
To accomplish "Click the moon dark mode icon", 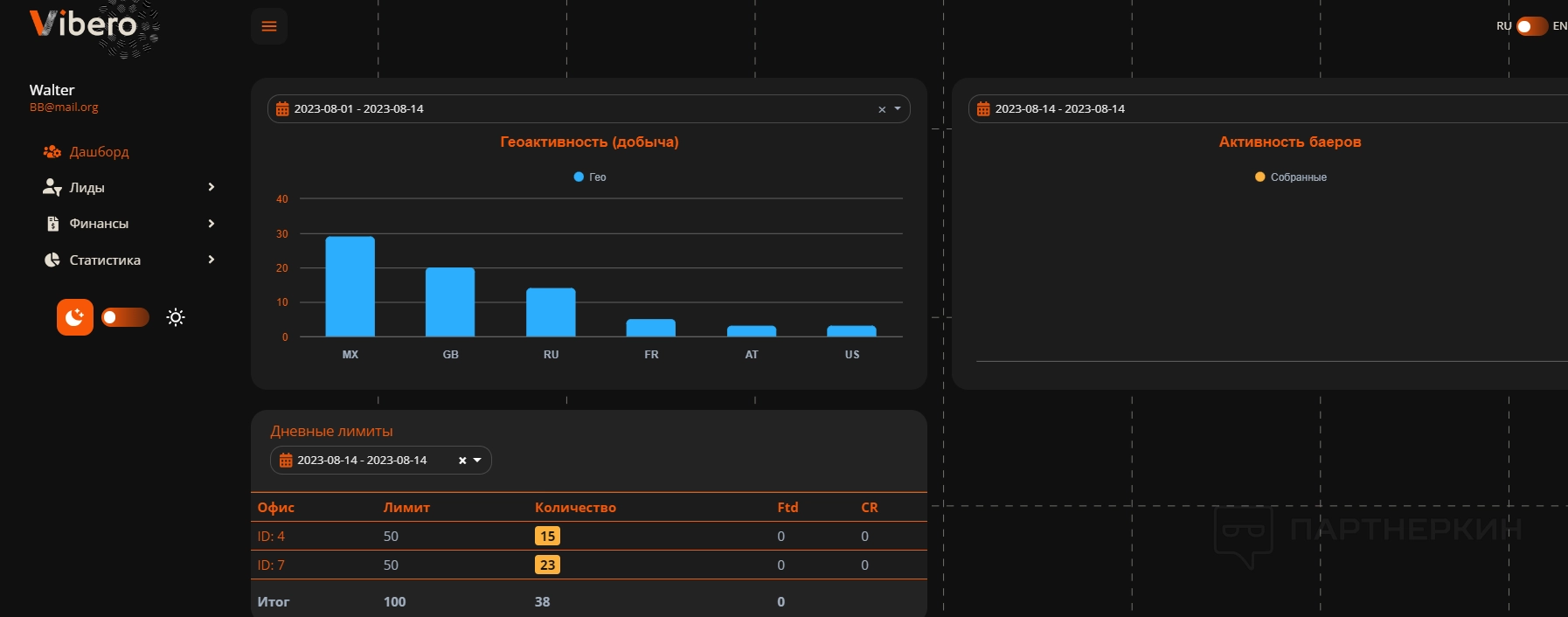I will pyautogui.click(x=75, y=317).
